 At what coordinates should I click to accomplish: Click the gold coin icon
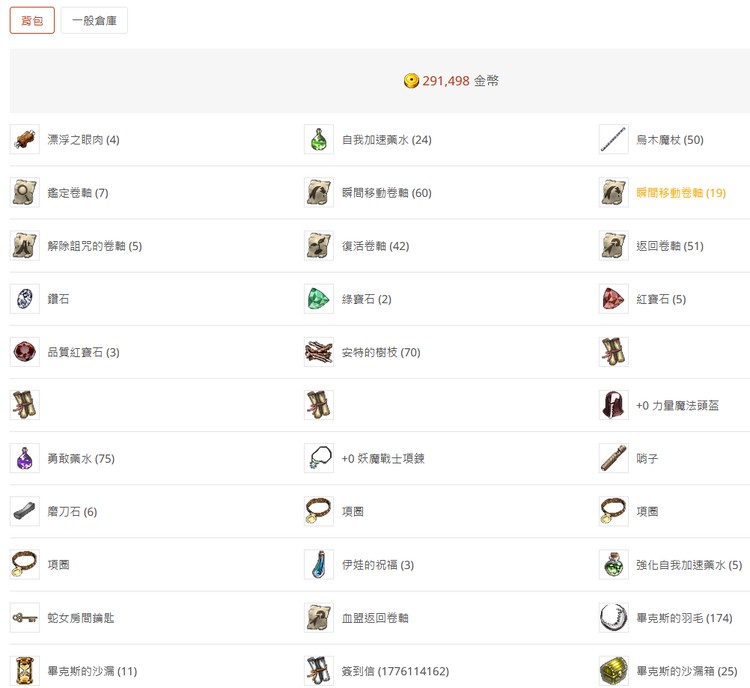tap(411, 81)
